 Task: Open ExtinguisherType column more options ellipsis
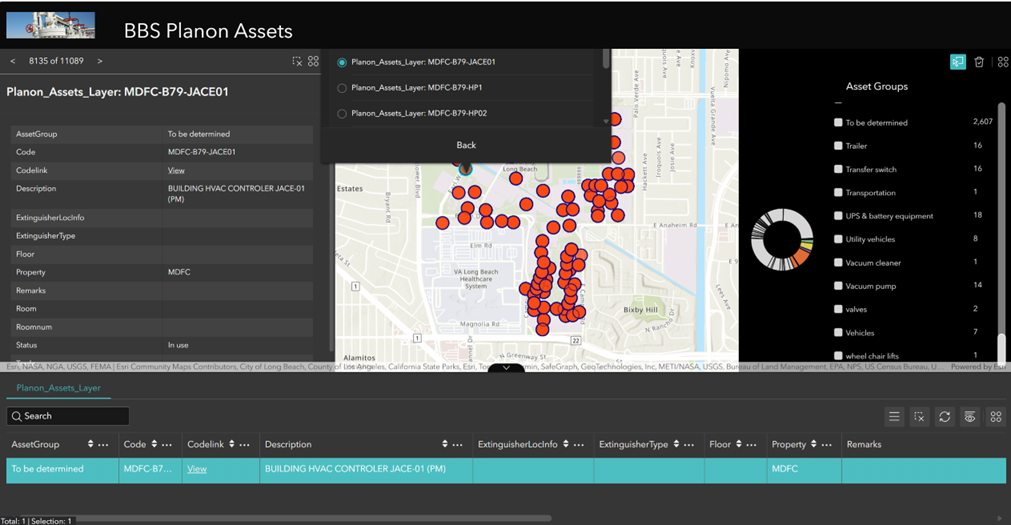coord(689,445)
